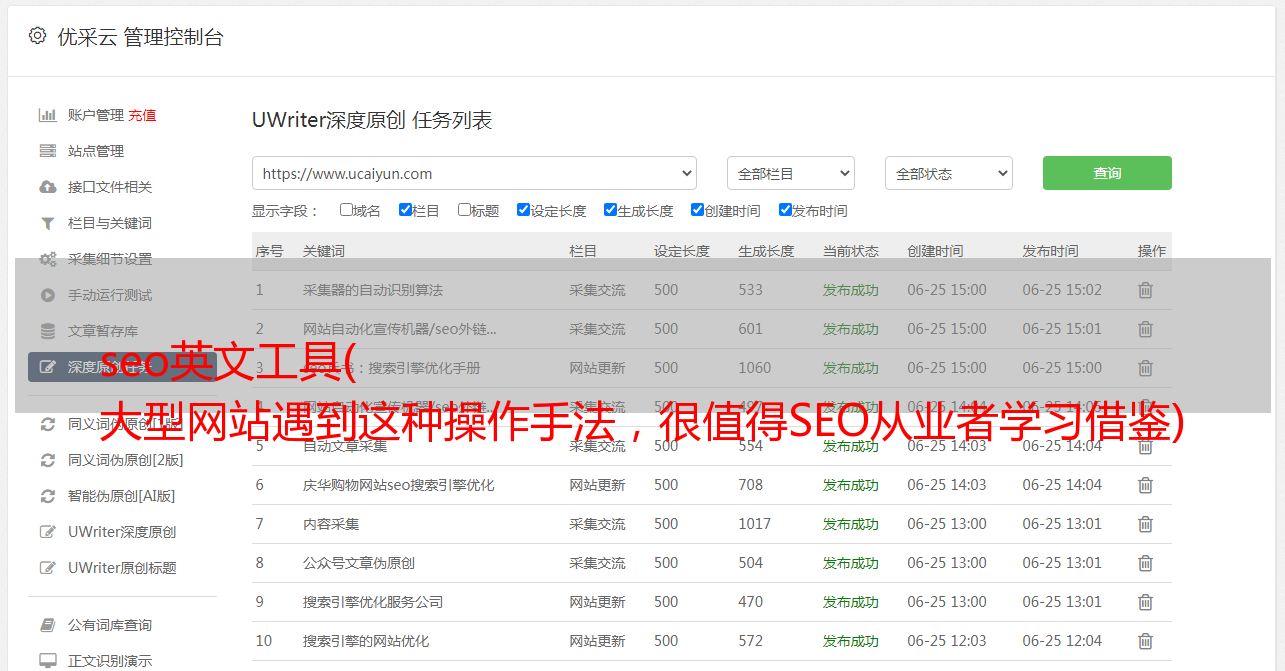Screen dimensions: 1285x671
Task: Click the database icon for 文章暂存库
Action: tap(47, 331)
